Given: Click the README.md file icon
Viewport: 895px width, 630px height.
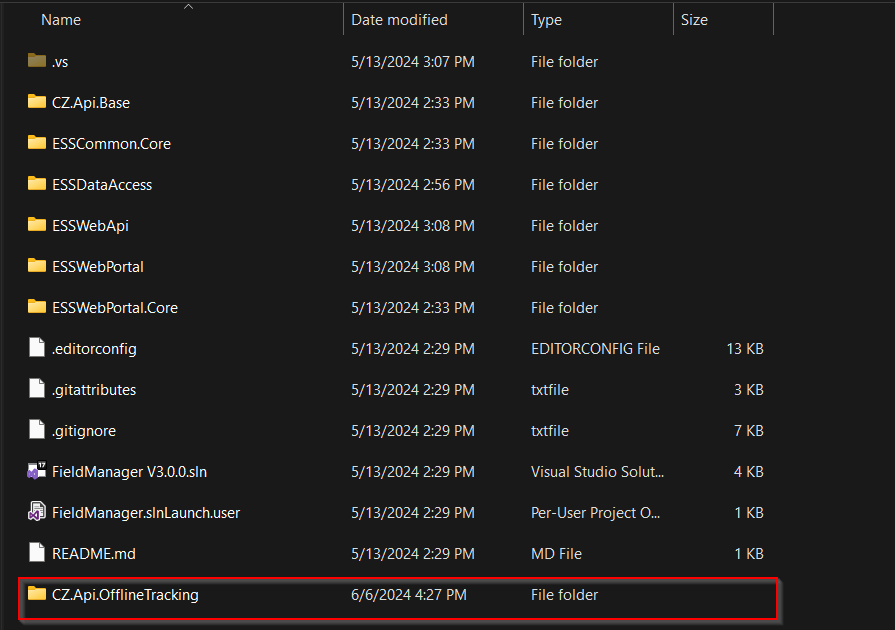Looking at the screenshot, I should [37, 552].
